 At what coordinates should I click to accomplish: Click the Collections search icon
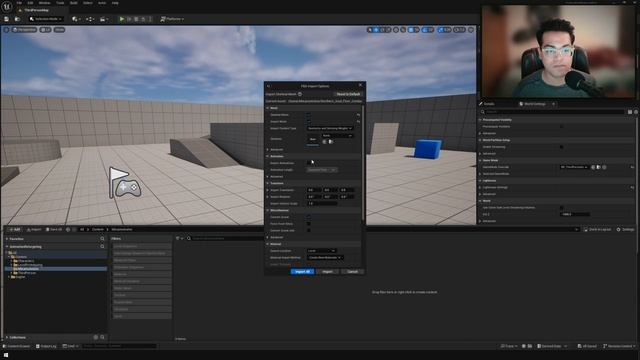(x=102, y=338)
